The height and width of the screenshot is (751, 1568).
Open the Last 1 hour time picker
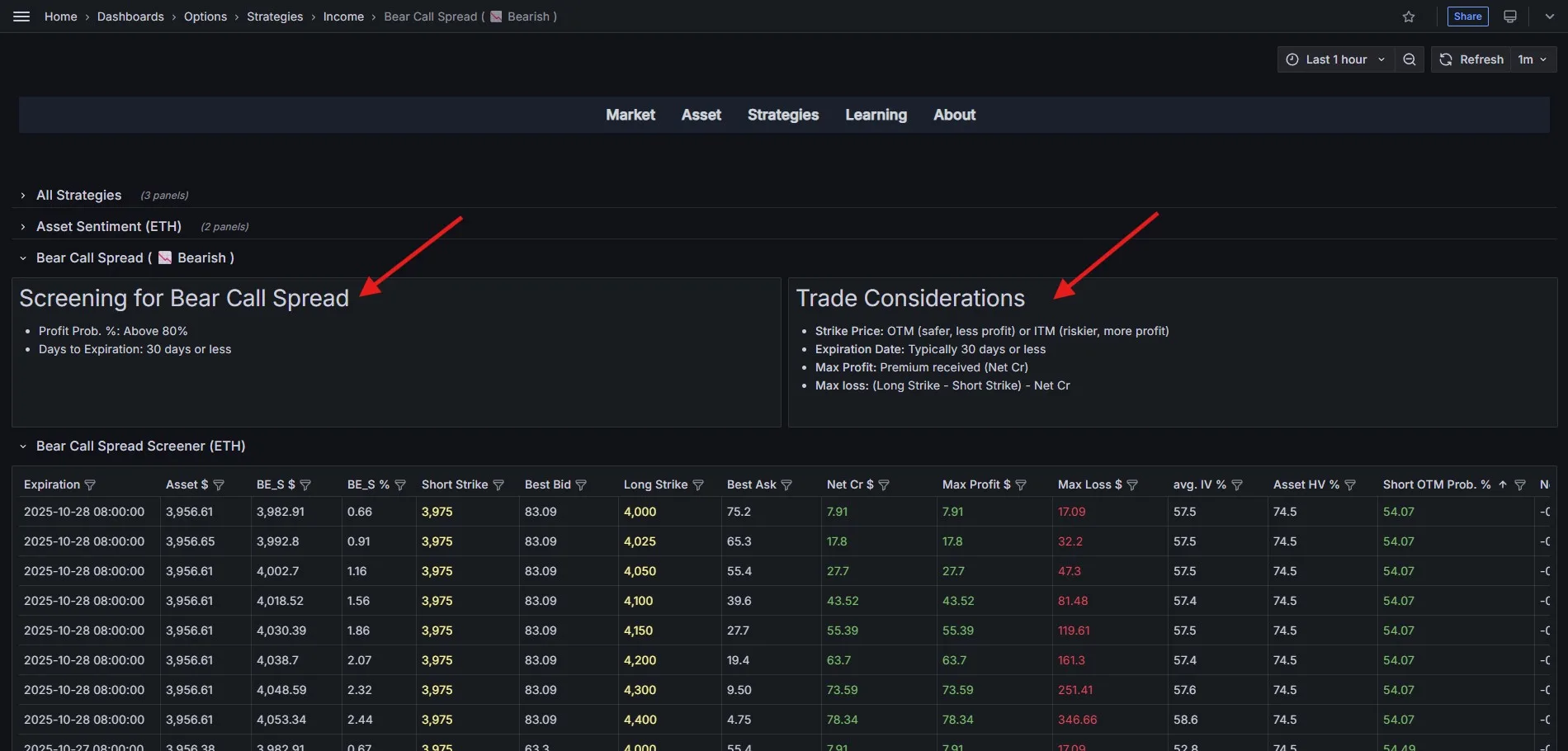pos(1335,59)
